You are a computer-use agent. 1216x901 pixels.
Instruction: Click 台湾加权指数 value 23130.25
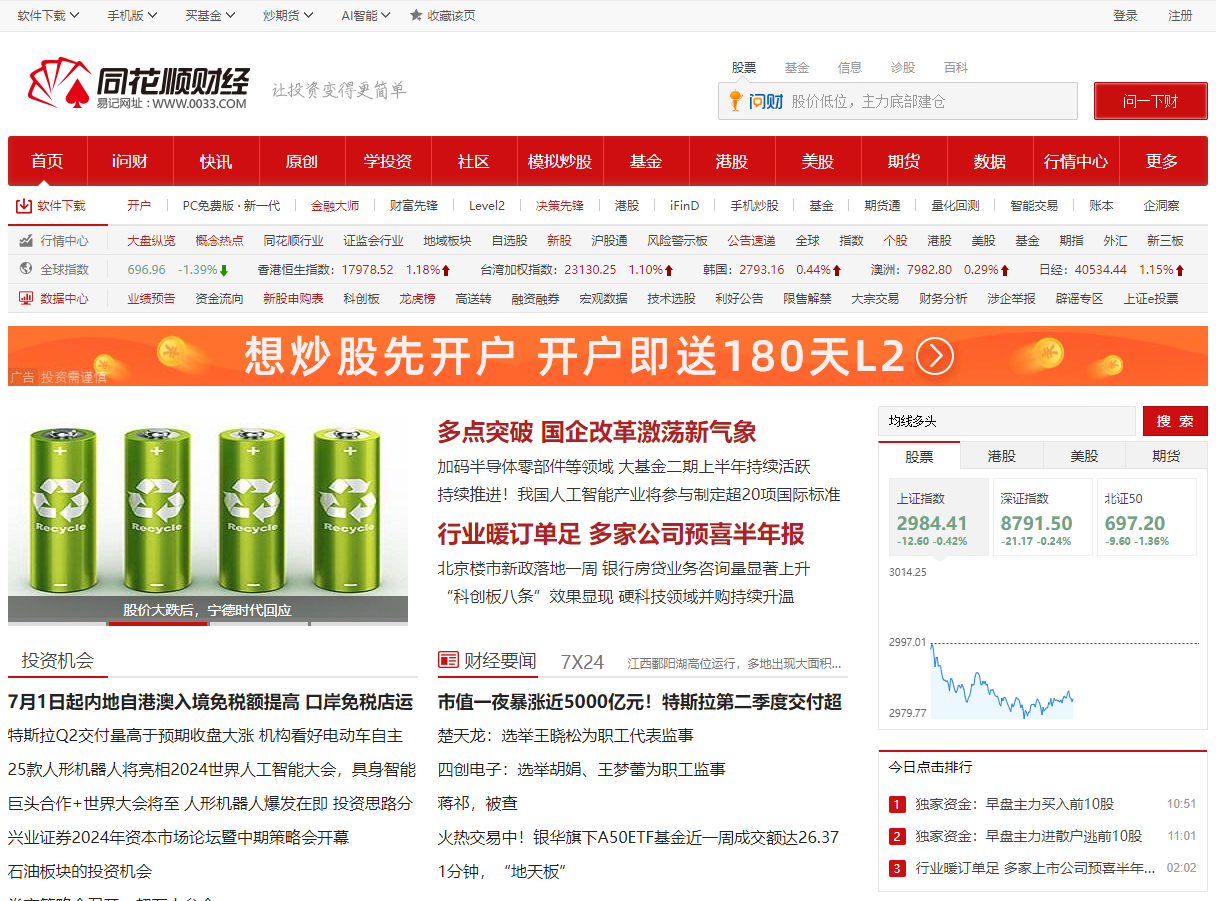coord(590,270)
